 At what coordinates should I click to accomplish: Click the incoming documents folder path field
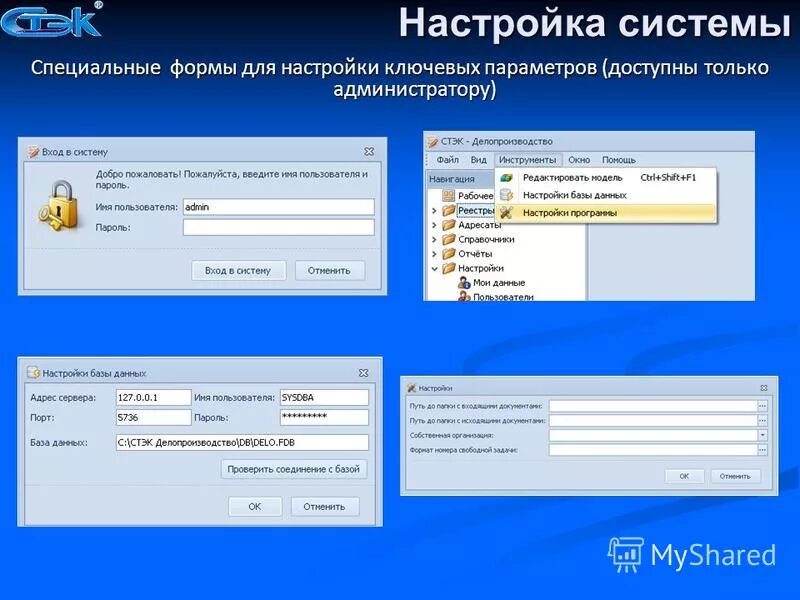click(x=653, y=406)
